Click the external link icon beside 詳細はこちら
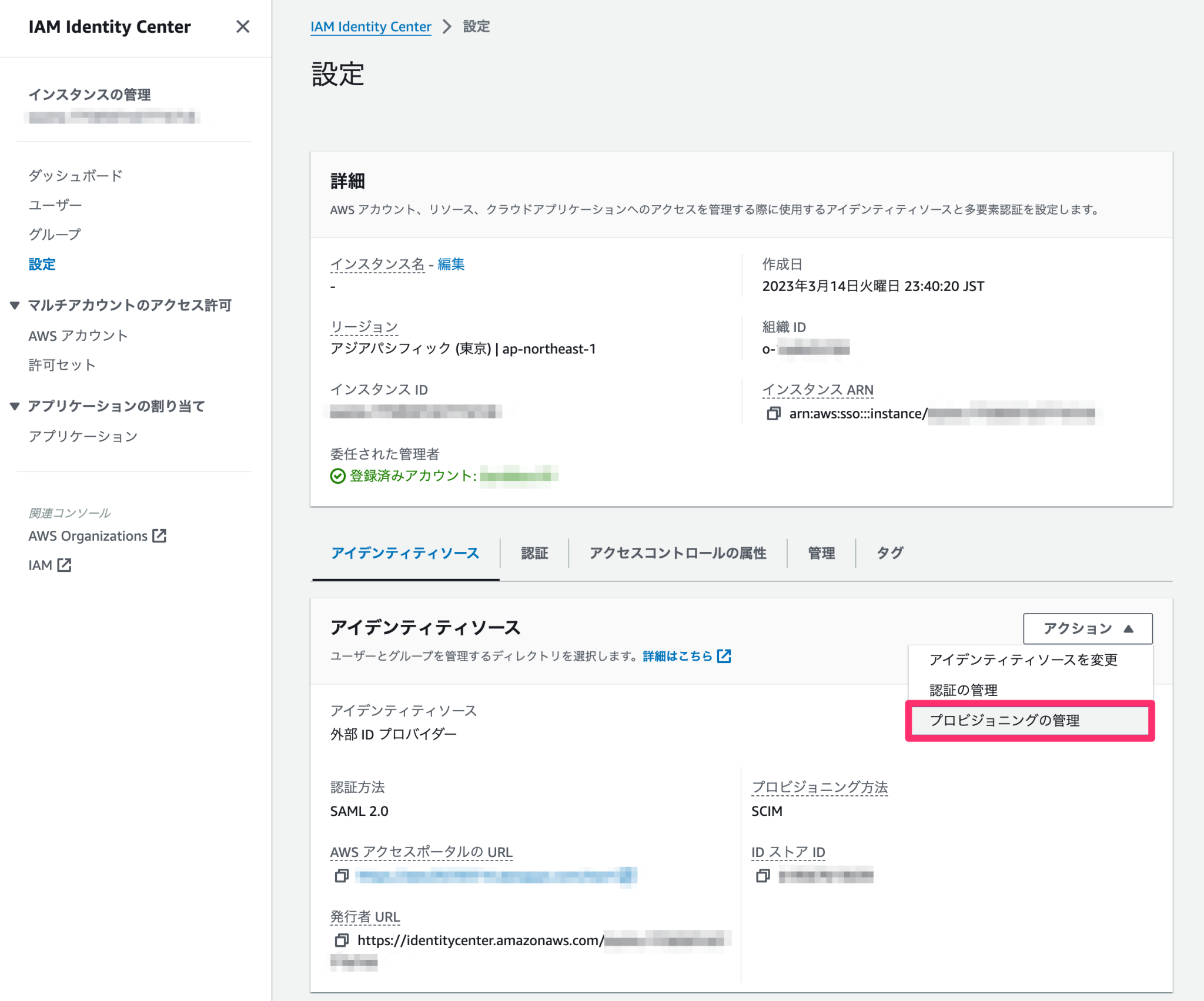Viewport: 1204px width, 1001px height. [x=725, y=656]
